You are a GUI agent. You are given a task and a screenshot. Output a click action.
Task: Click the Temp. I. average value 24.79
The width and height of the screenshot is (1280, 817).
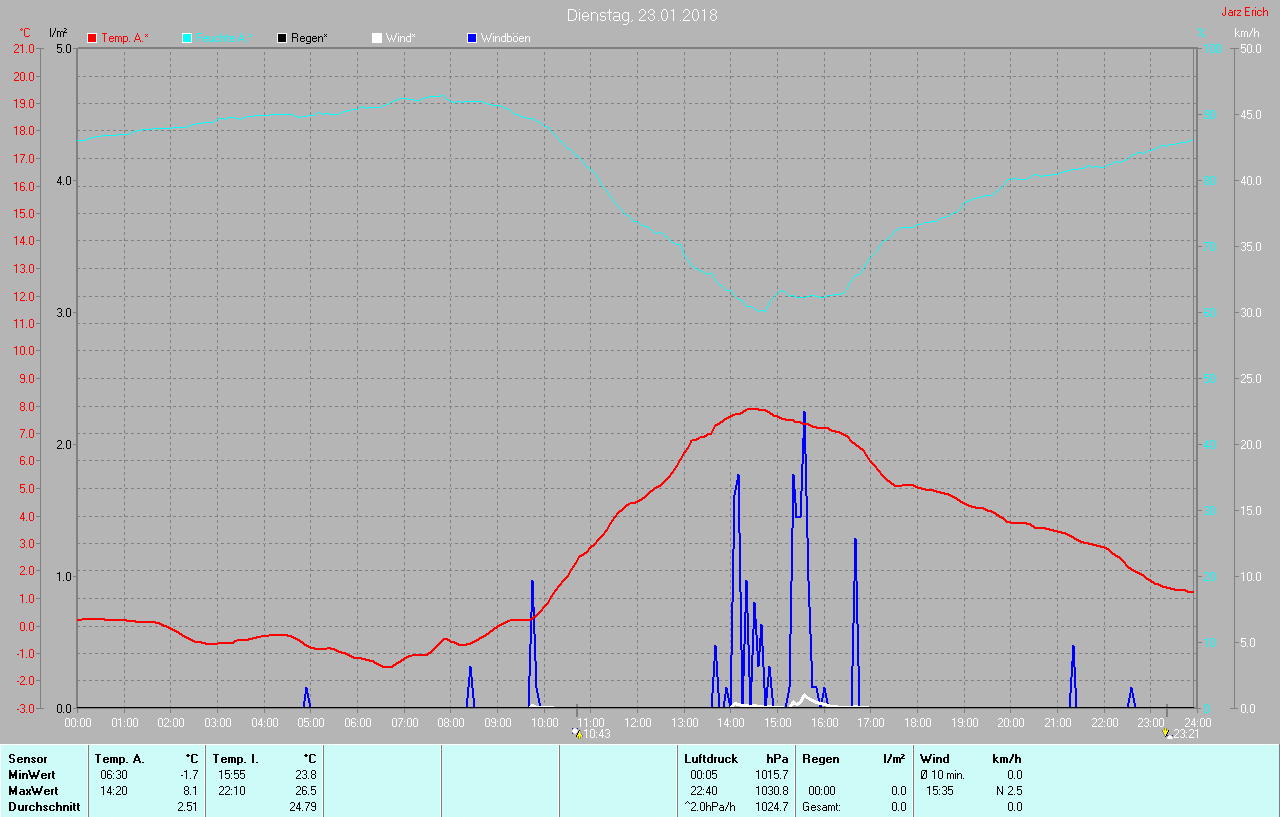[x=303, y=807]
